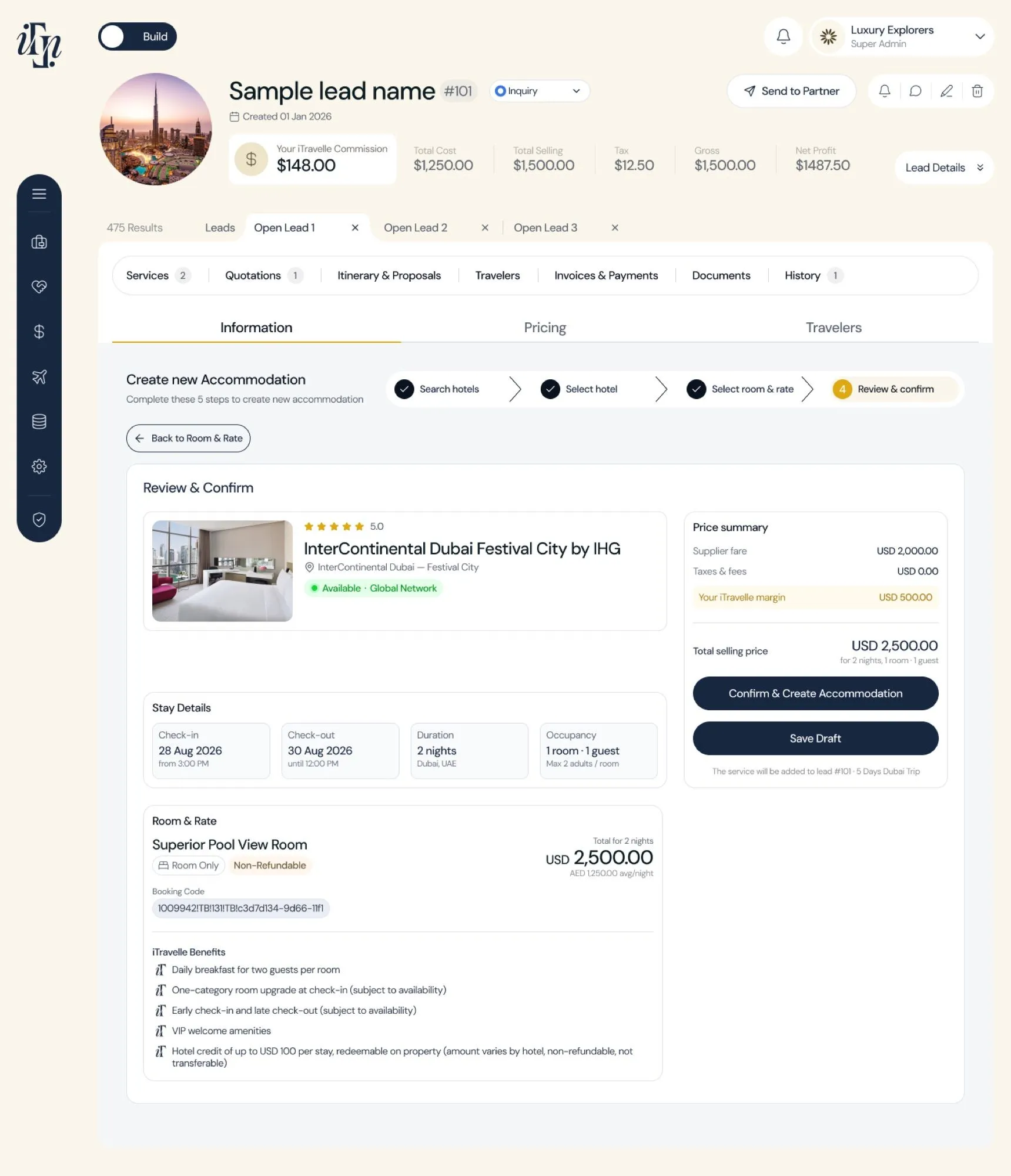Switch to the Pricing sub-tab
1011x1176 pixels.
tap(545, 328)
